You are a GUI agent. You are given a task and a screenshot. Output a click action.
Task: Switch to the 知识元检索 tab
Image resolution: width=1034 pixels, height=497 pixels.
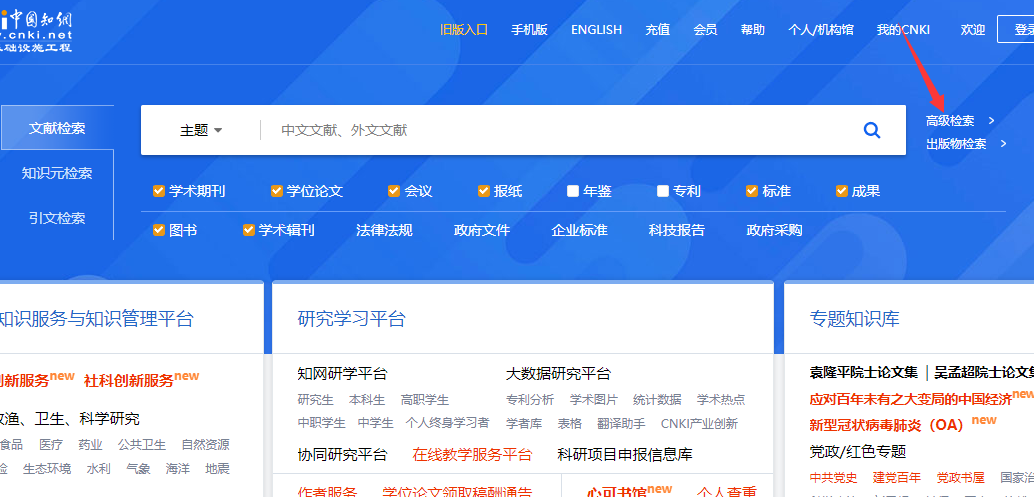pos(57,173)
